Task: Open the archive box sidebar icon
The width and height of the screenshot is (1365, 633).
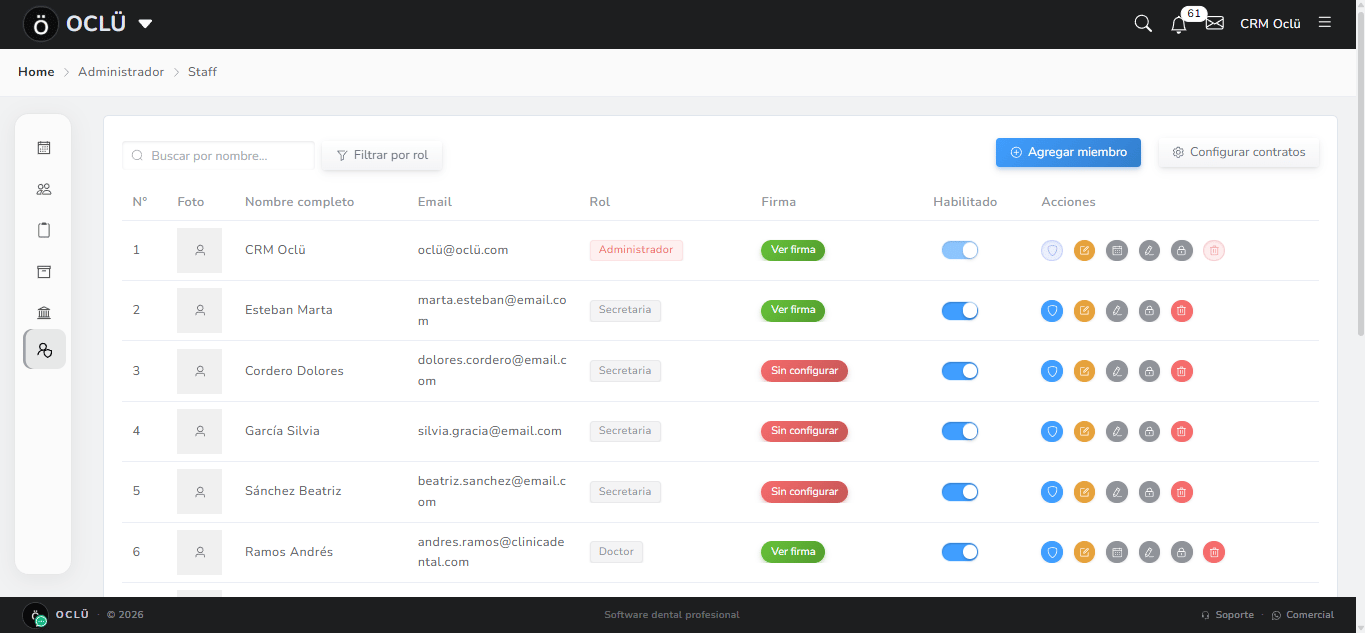Action: click(x=44, y=272)
